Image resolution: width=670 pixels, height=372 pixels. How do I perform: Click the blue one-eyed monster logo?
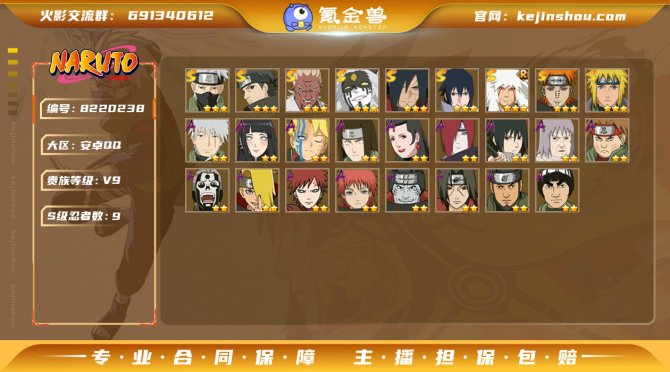[298, 18]
